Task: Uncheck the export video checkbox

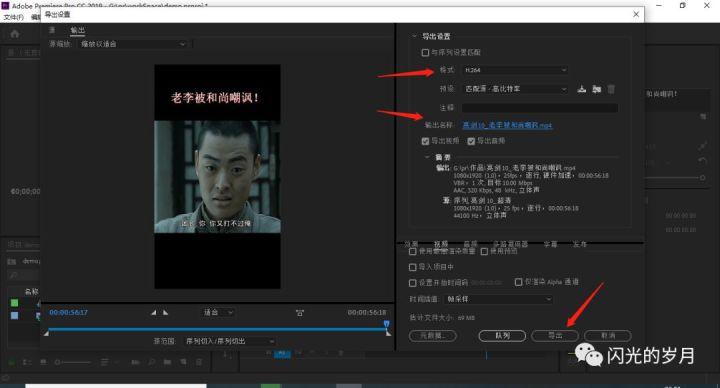Action: tap(425, 141)
